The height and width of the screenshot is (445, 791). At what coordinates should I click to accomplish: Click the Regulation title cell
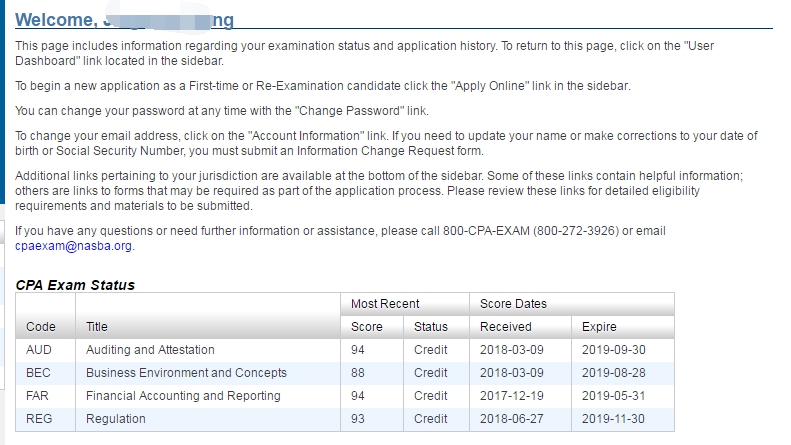(x=116, y=419)
